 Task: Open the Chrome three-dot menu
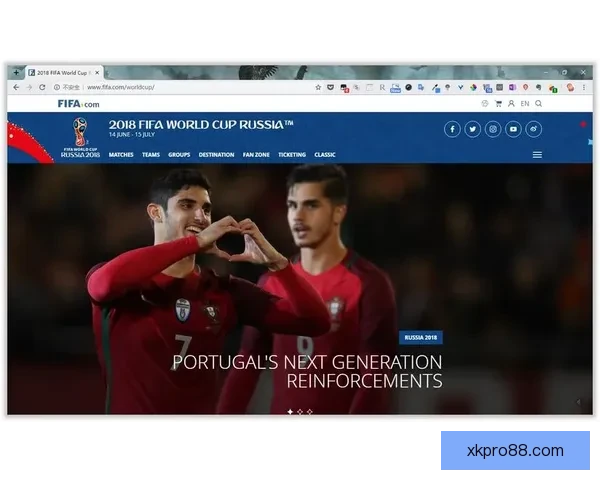pyautogui.click(x=584, y=87)
